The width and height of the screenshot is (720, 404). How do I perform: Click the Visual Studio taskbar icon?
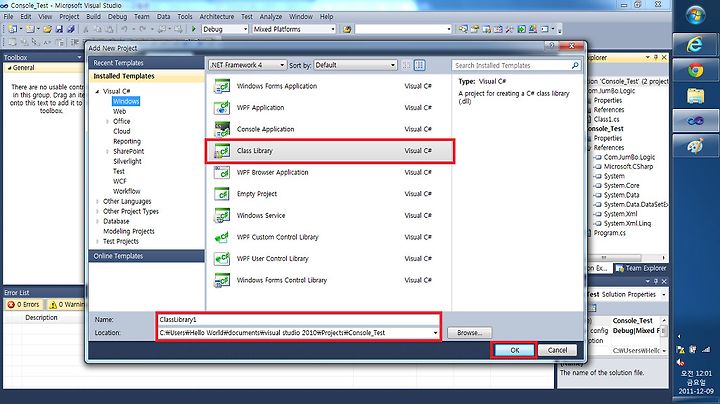(695, 121)
